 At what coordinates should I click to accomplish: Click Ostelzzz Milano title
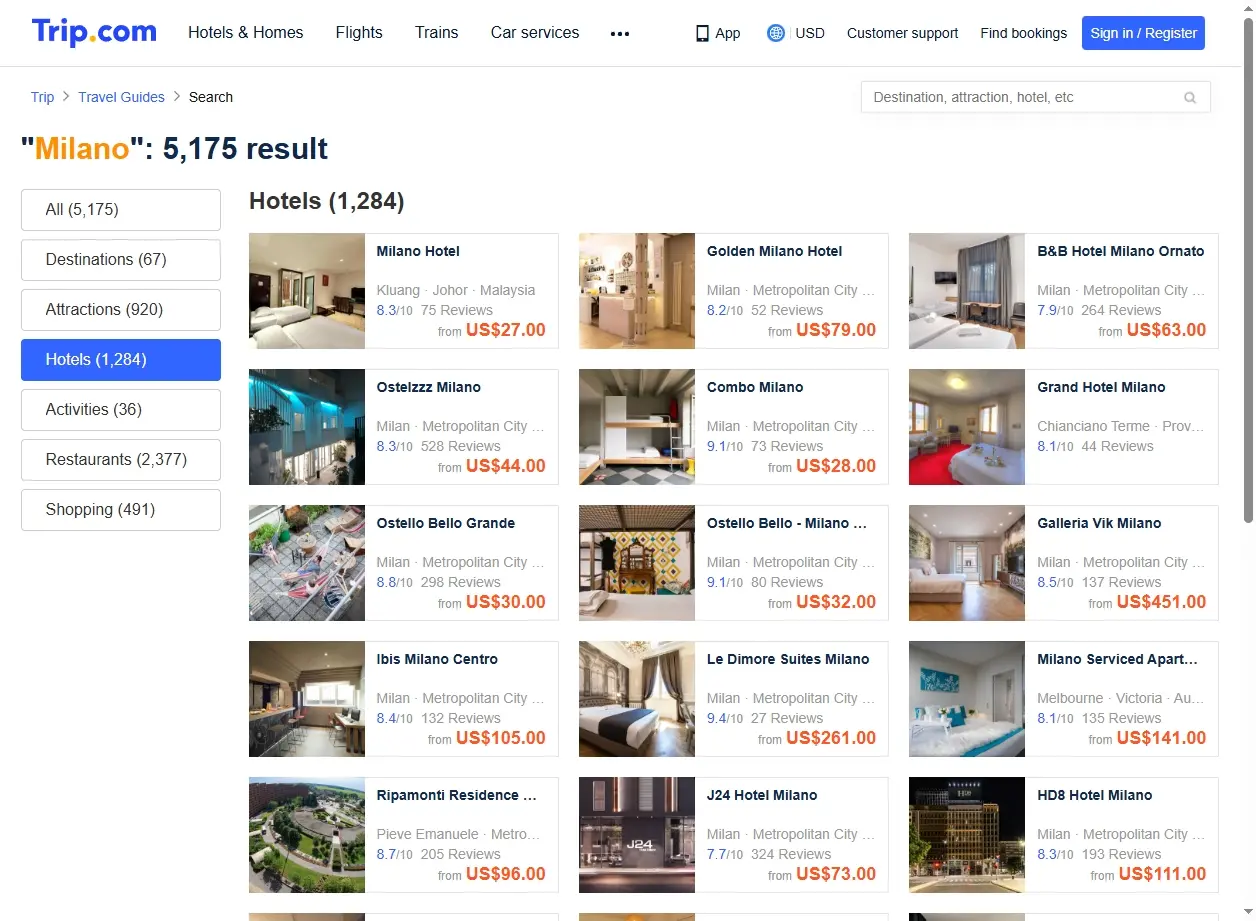(428, 387)
